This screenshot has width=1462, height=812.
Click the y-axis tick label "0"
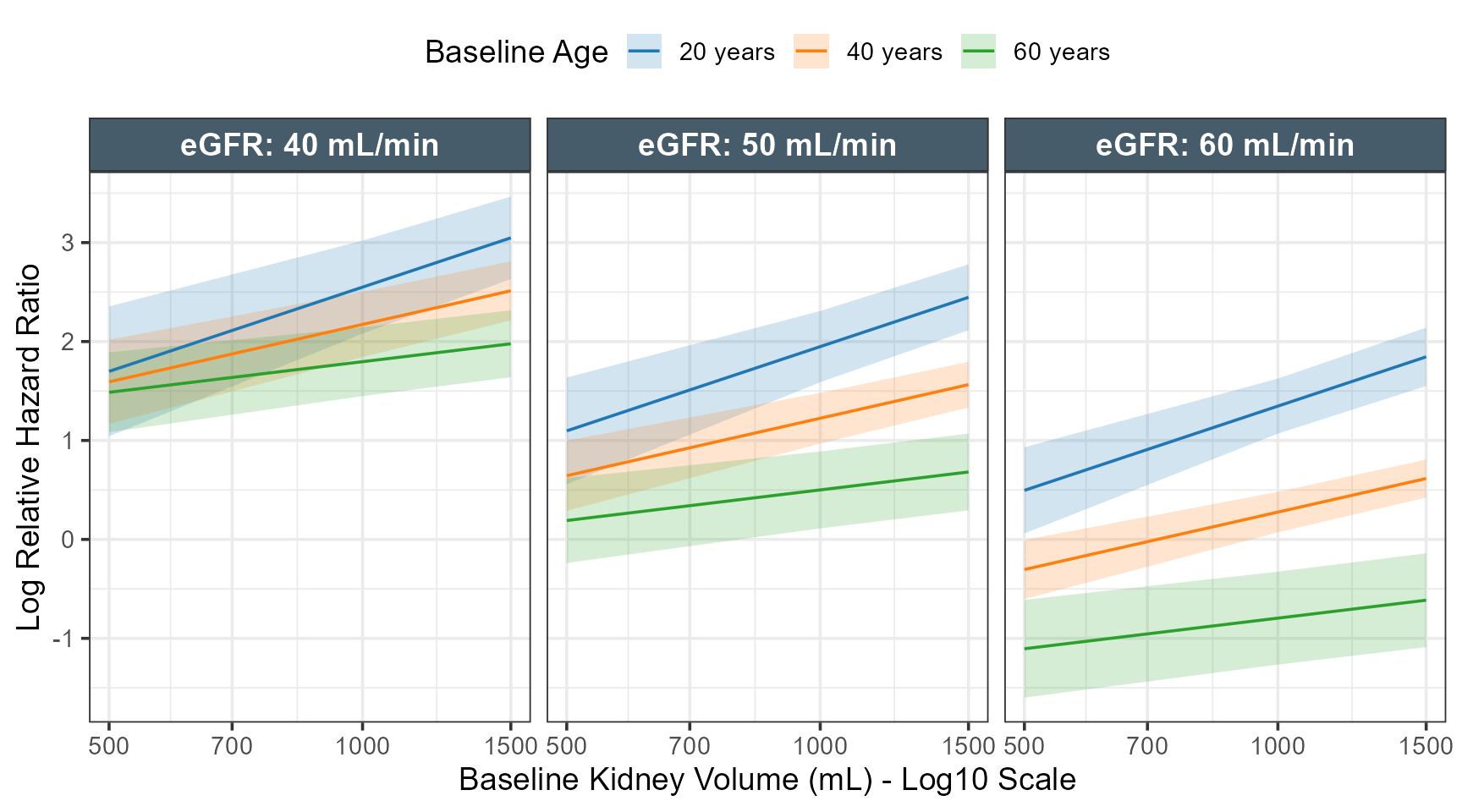click(x=68, y=540)
